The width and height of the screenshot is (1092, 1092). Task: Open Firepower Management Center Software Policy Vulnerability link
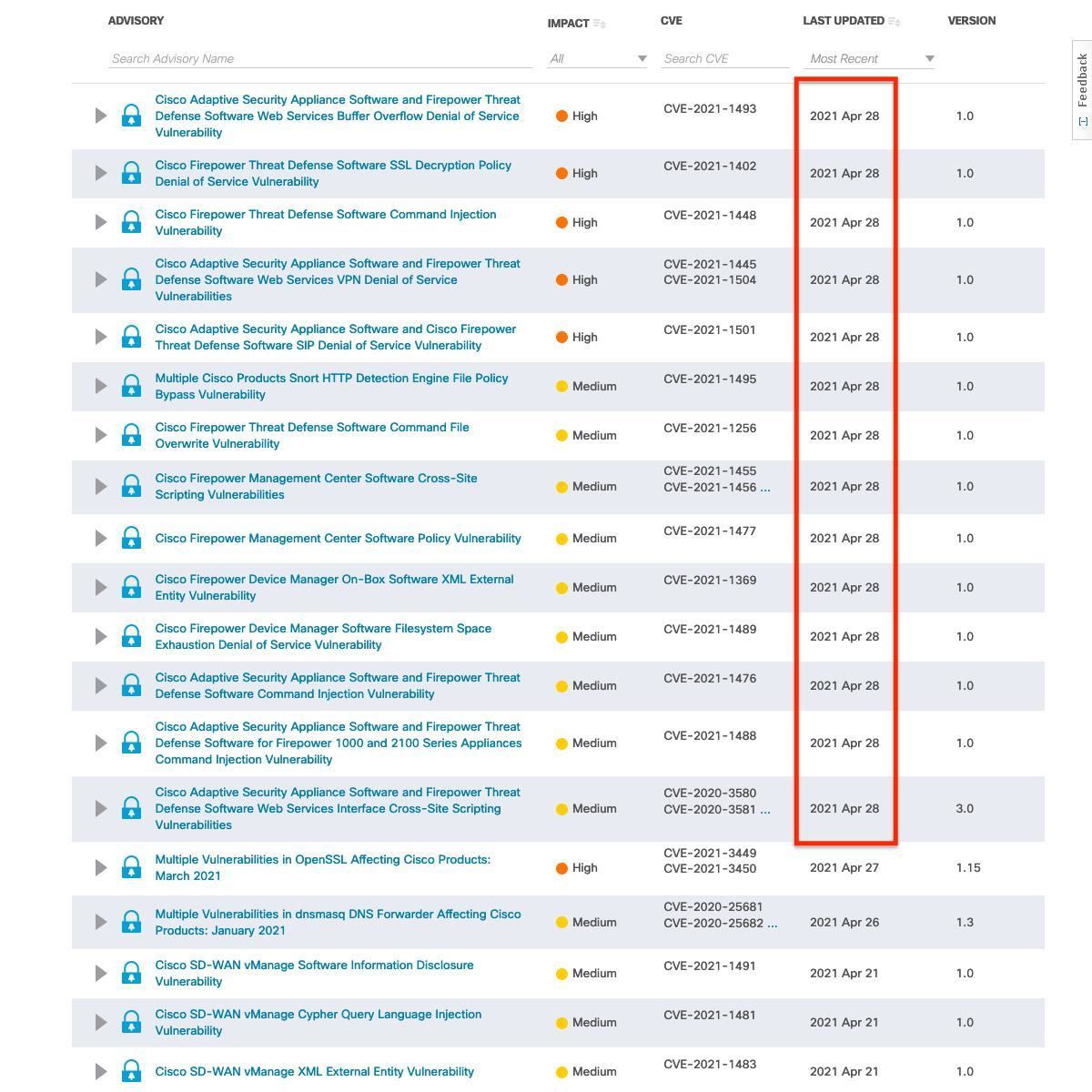[x=338, y=538]
